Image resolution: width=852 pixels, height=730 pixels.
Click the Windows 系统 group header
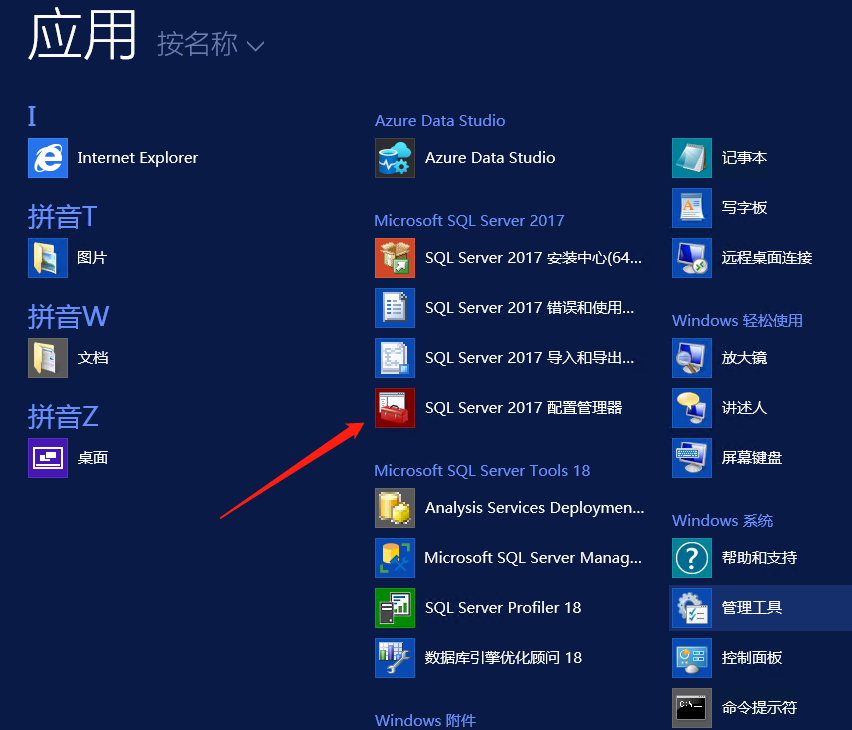[x=722, y=521]
